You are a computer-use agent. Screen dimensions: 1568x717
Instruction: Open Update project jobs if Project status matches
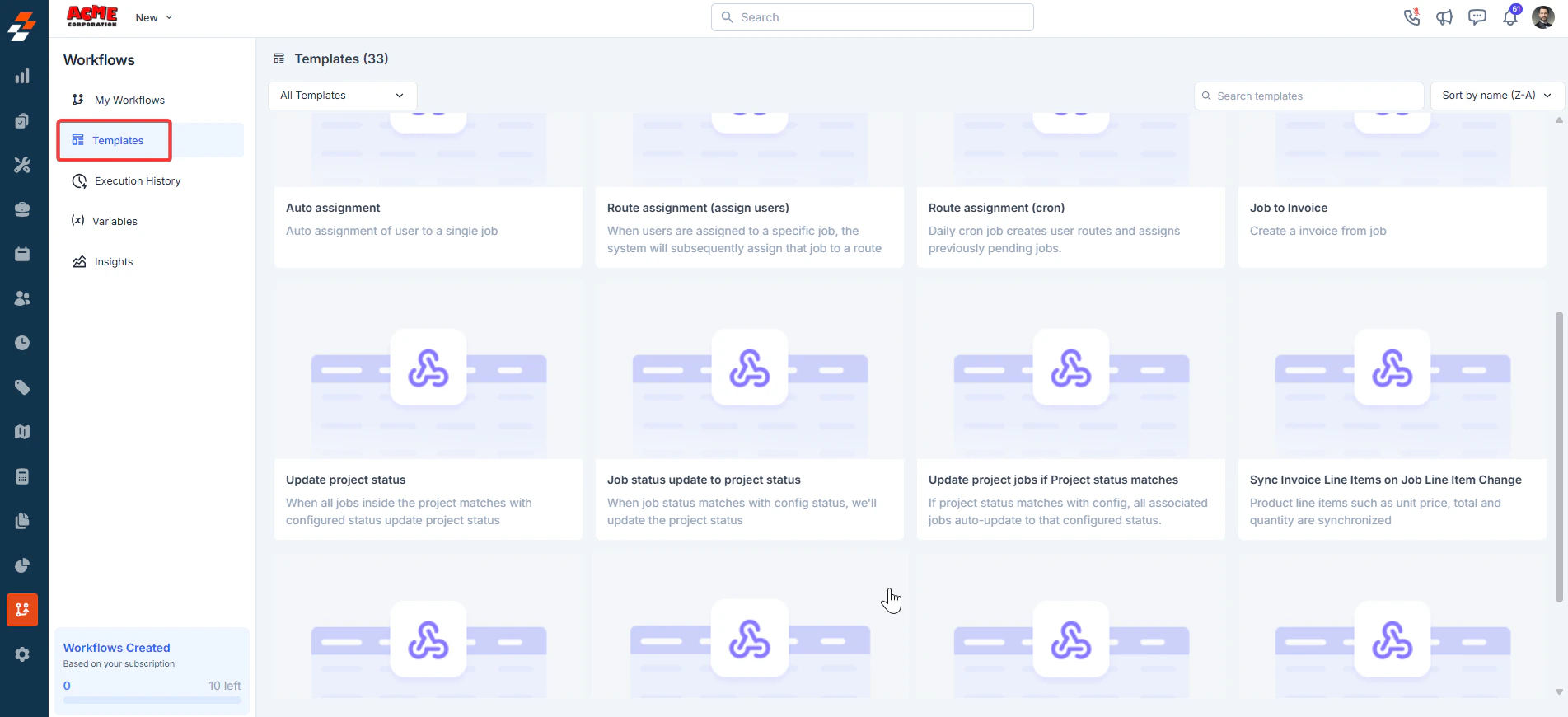pos(1053,480)
